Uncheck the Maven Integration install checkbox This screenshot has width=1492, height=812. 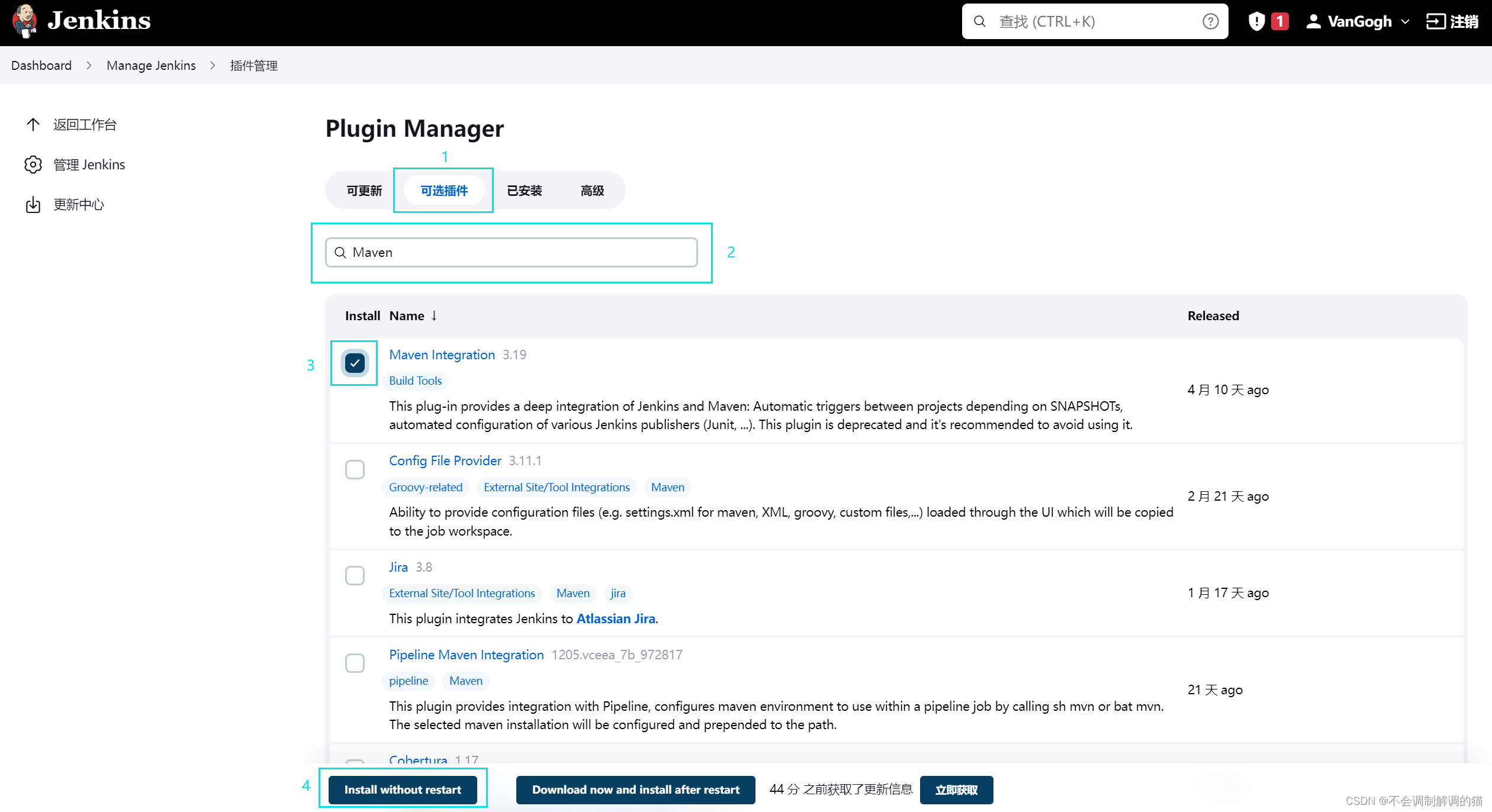coord(355,363)
